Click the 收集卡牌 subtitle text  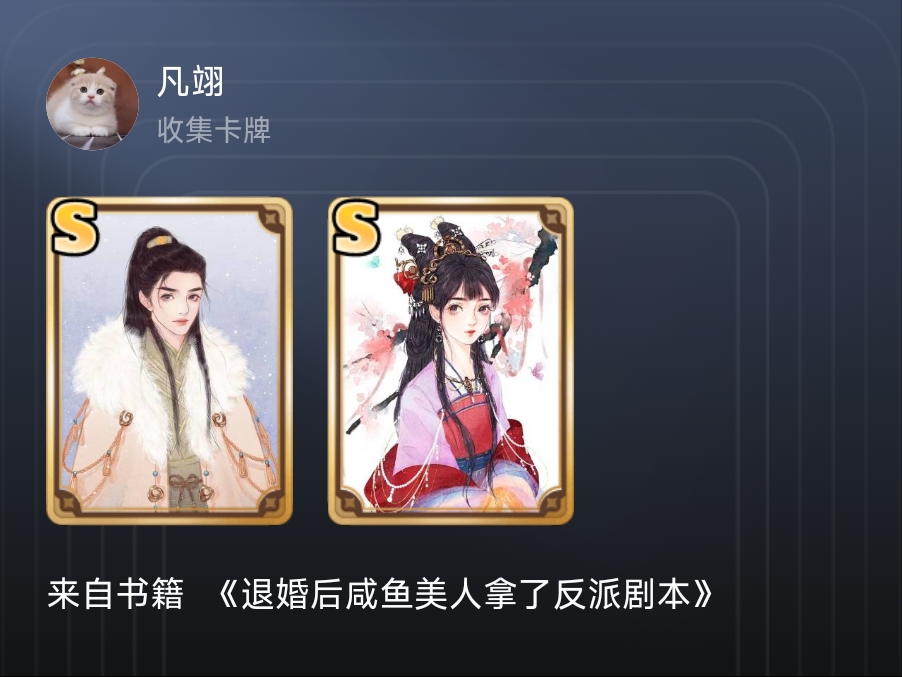coord(214,130)
